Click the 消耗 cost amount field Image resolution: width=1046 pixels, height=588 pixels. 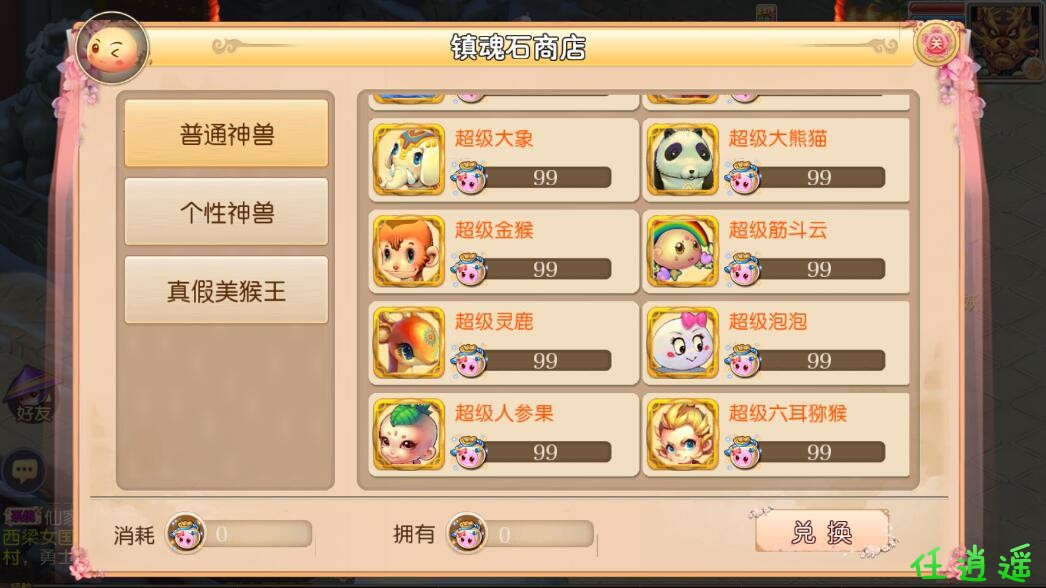pos(240,534)
